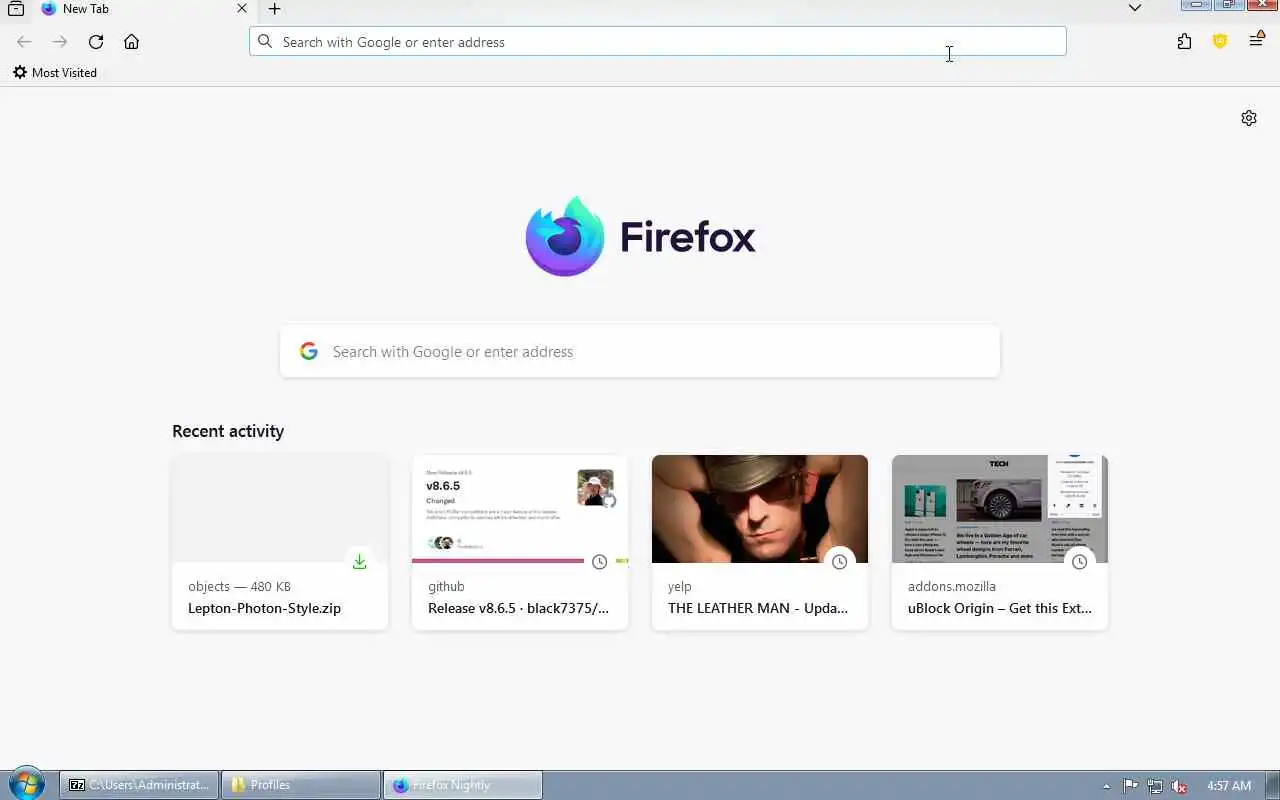Reload the current page
Viewport: 1280px width, 800px height.
coord(96,42)
